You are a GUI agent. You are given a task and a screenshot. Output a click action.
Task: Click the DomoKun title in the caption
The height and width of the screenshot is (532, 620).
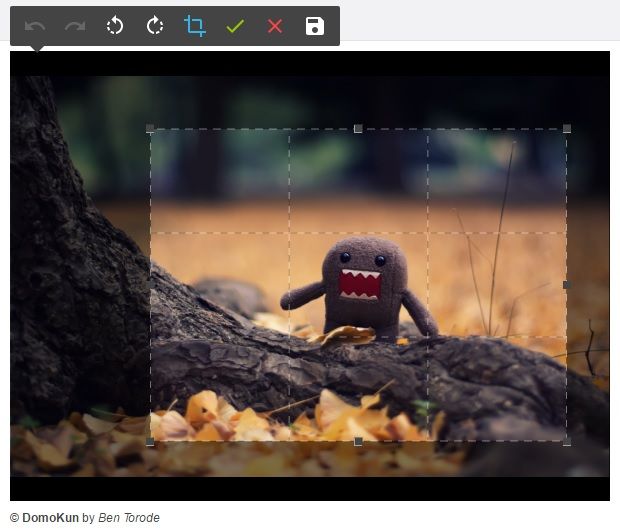(x=50, y=518)
